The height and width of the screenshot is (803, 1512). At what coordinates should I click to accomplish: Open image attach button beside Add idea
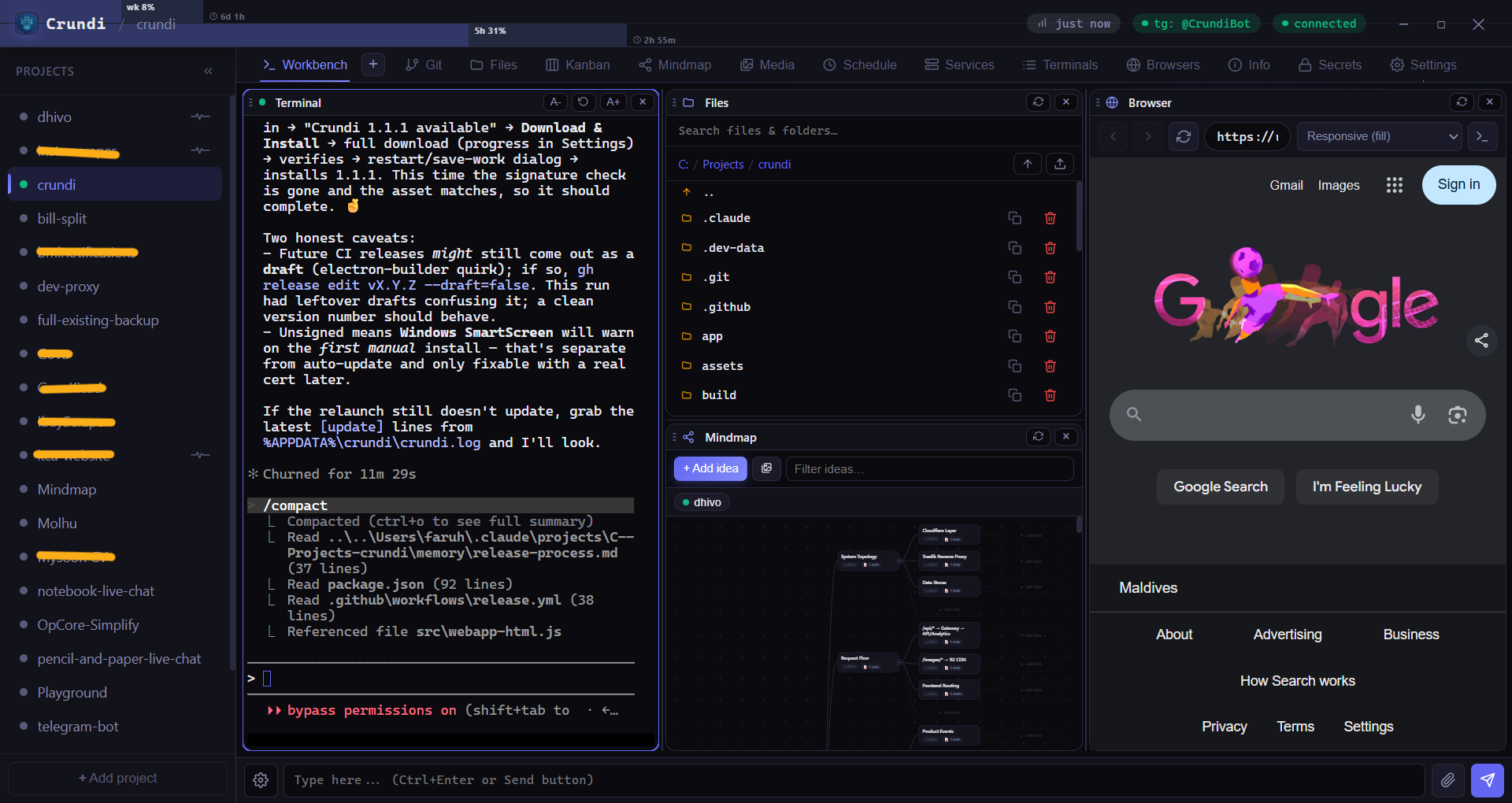pos(766,468)
